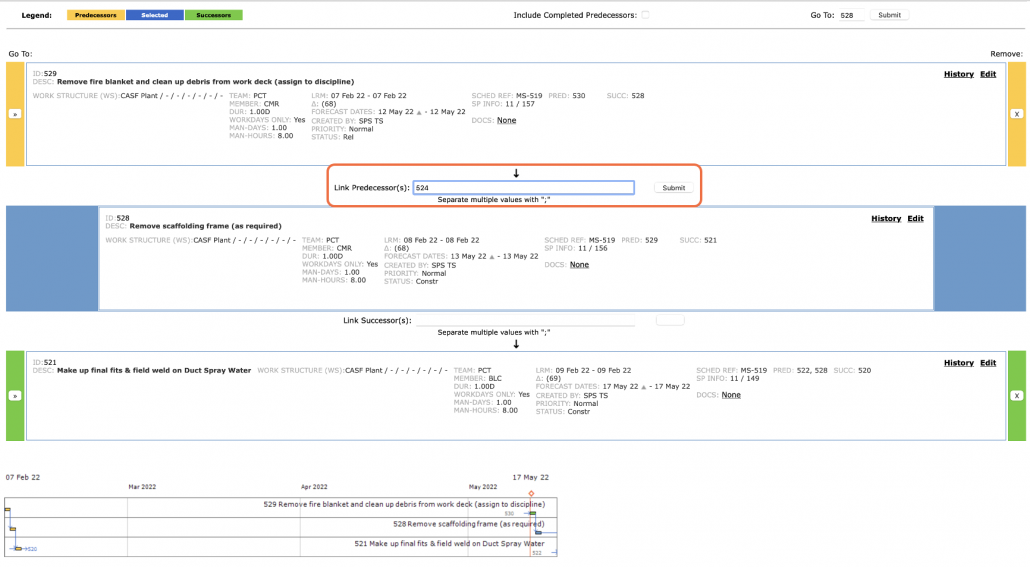This screenshot has width=1030, height=567.
Task: Edit task 529
Action: [x=988, y=74]
